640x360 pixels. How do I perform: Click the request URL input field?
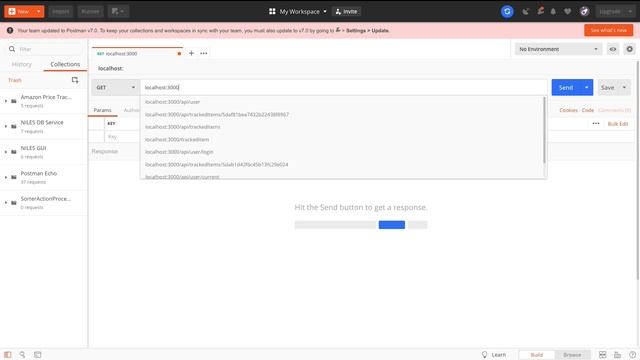coord(344,87)
